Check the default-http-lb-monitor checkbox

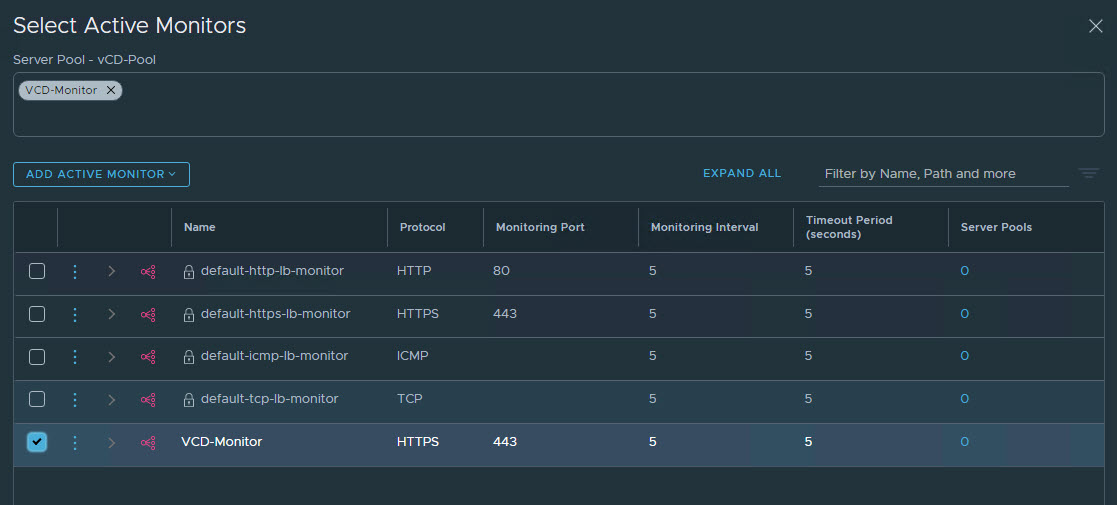tap(37, 271)
